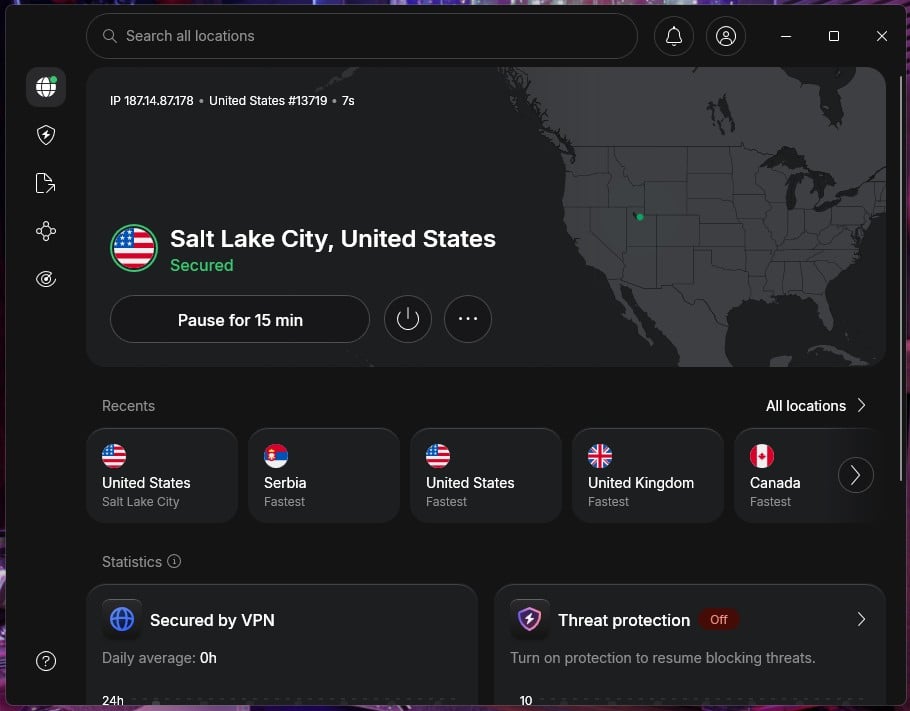The image size is (910, 711).
Task: Open the VPN globe home tab in sidebar
Action: coord(46,87)
